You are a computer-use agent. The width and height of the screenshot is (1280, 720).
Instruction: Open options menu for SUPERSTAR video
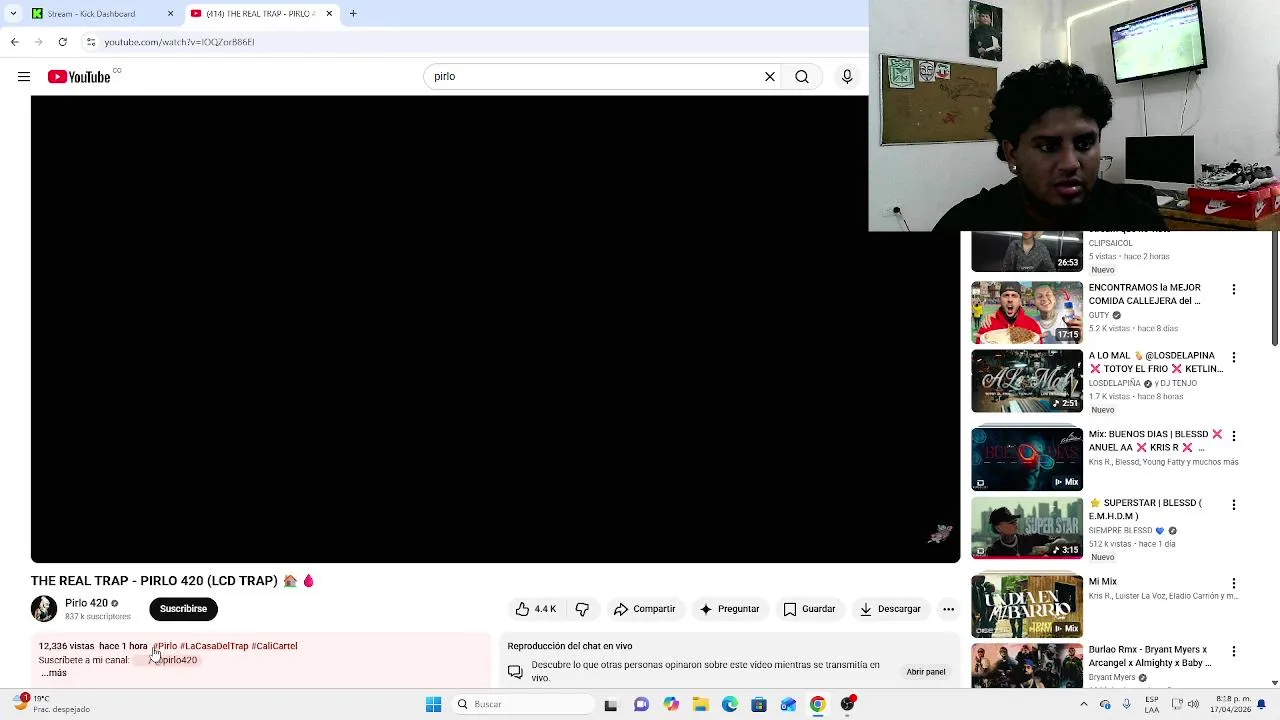point(1234,505)
